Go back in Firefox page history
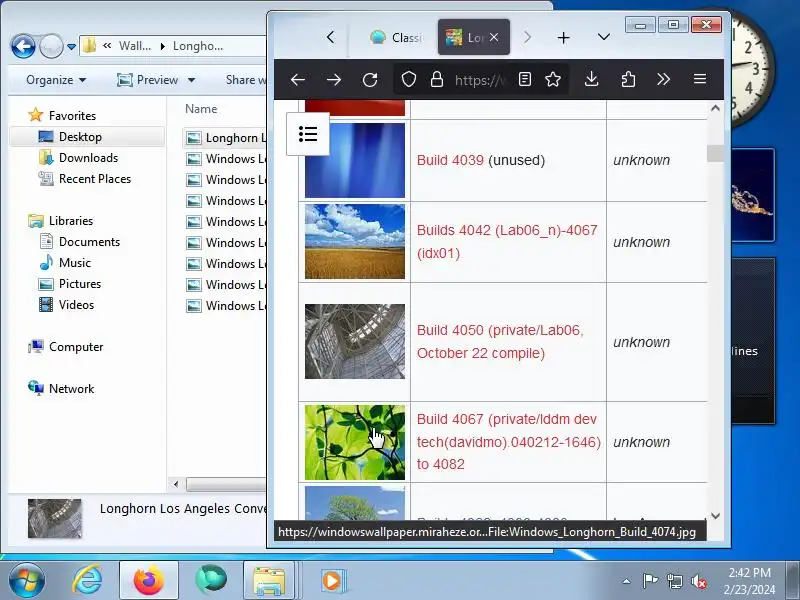The image size is (800, 600). pyautogui.click(x=297, y=80)
